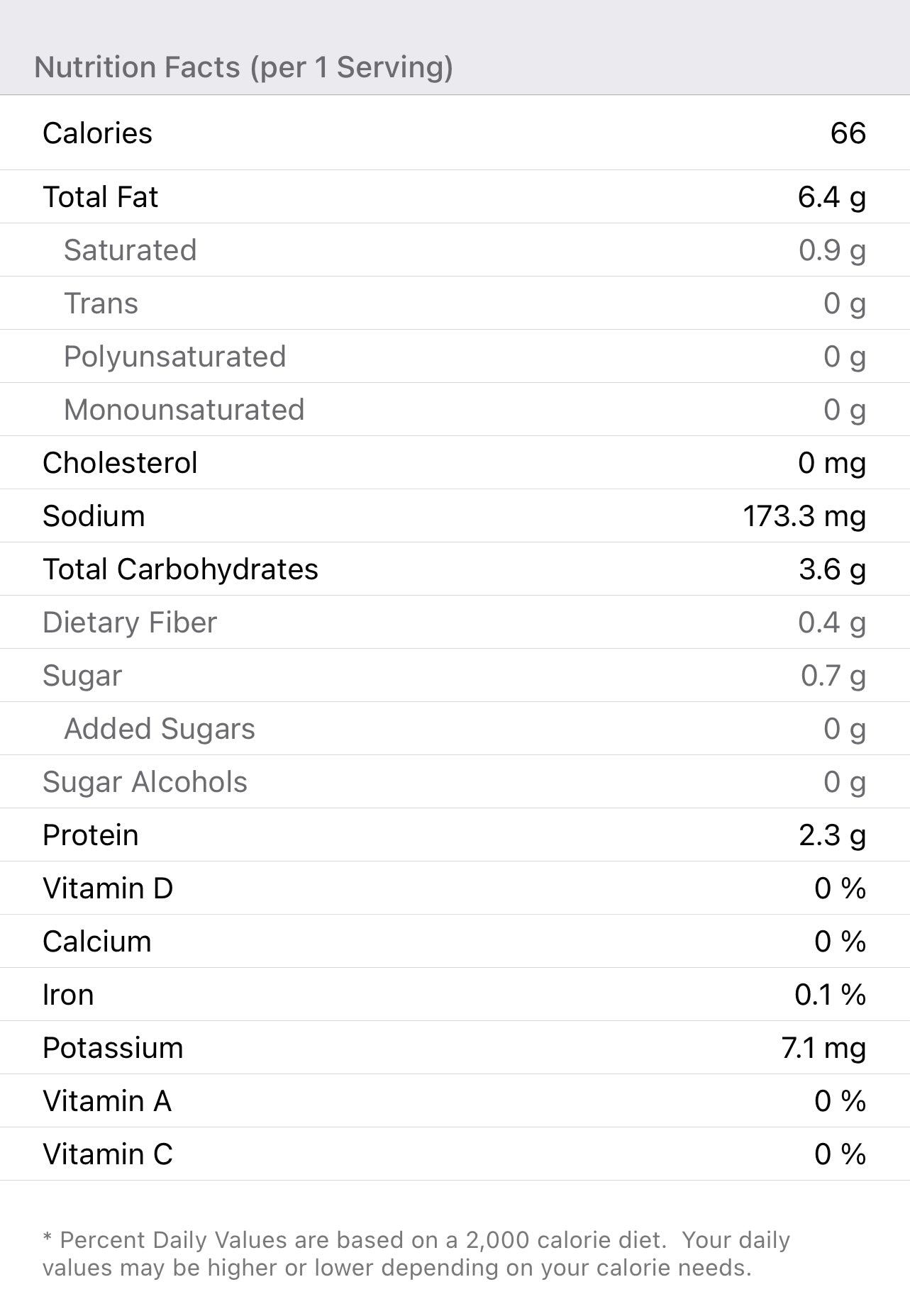Select the Added Sugars row
This screenshot has height=1316, width=910.
(454, 729)
